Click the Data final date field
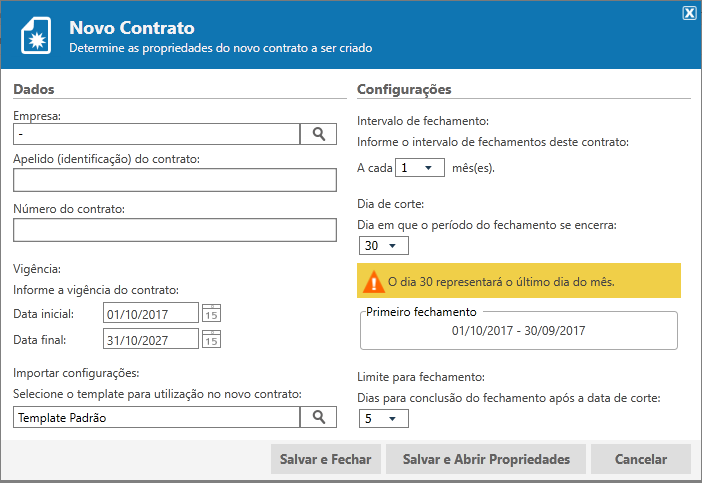 pyautogui.click(x=150, y=339)
